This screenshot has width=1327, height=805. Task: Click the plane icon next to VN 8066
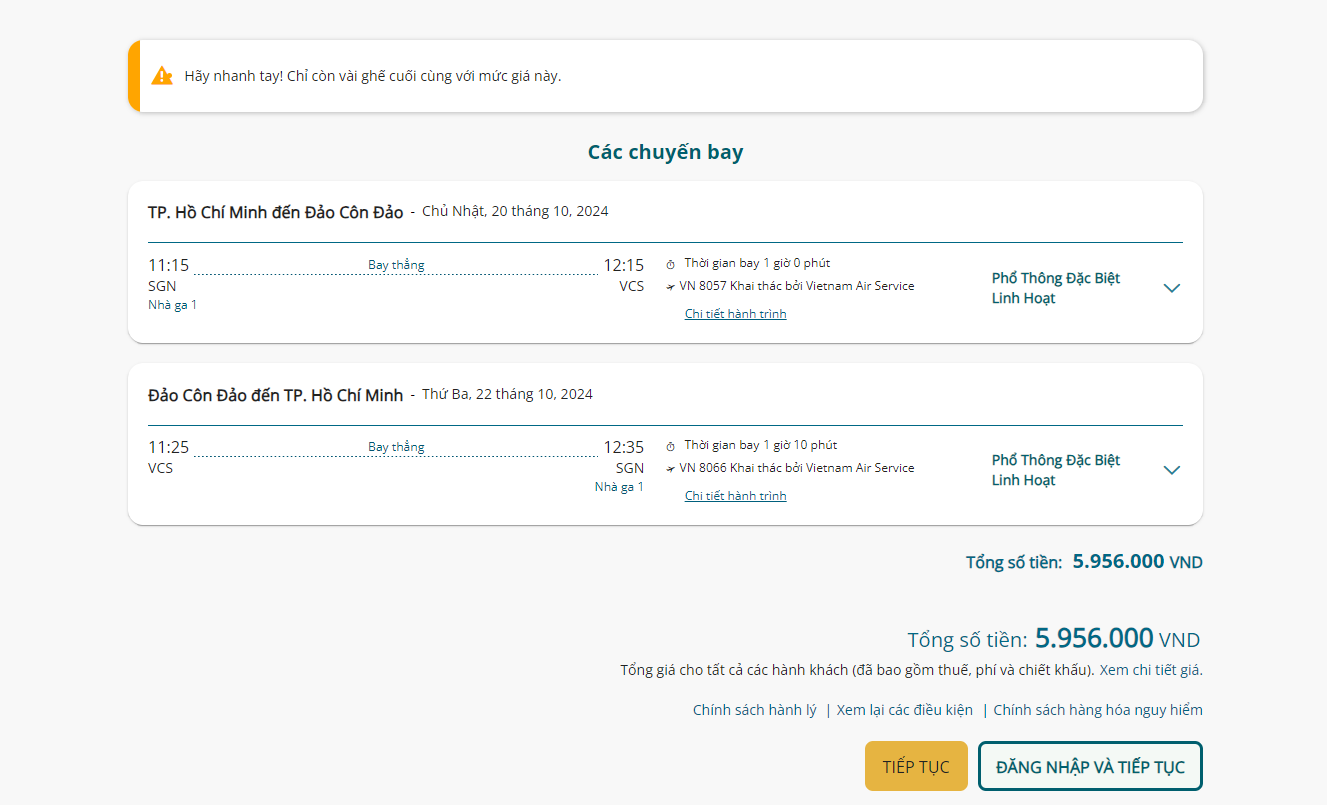click(671, 469)
